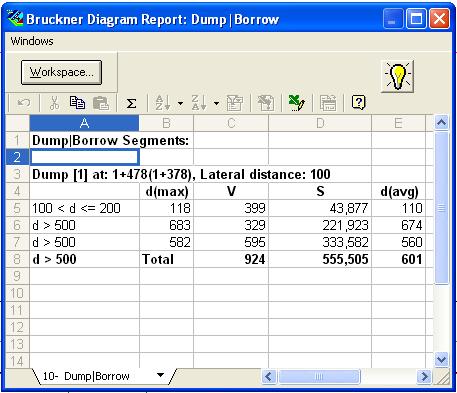This screenshot has height=393, width=457.
Task: Click the bold 'Total' cell
Action: point(167,259)
